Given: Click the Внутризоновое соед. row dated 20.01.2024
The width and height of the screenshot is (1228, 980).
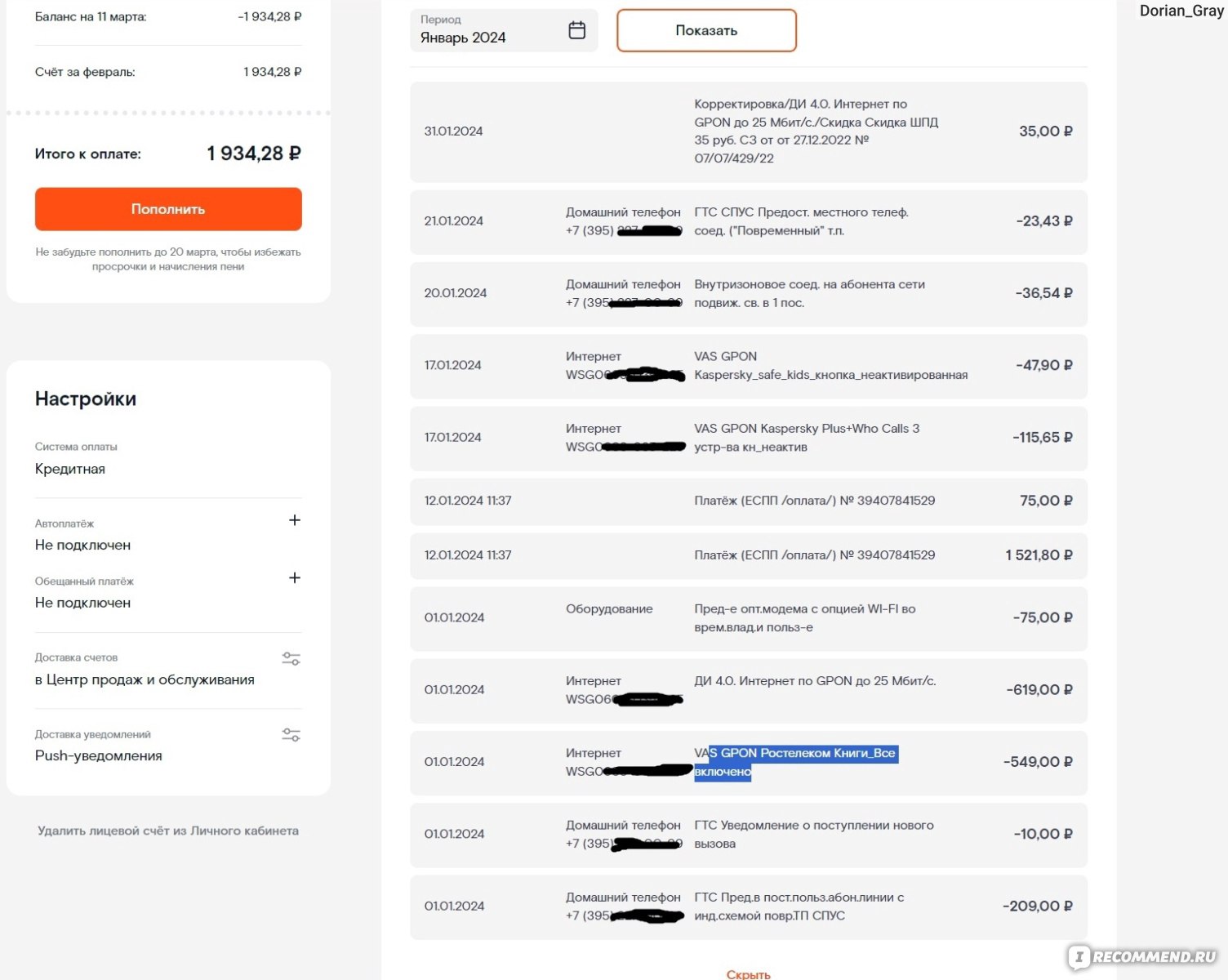Looking at the screenshot, I should point(749,293).
